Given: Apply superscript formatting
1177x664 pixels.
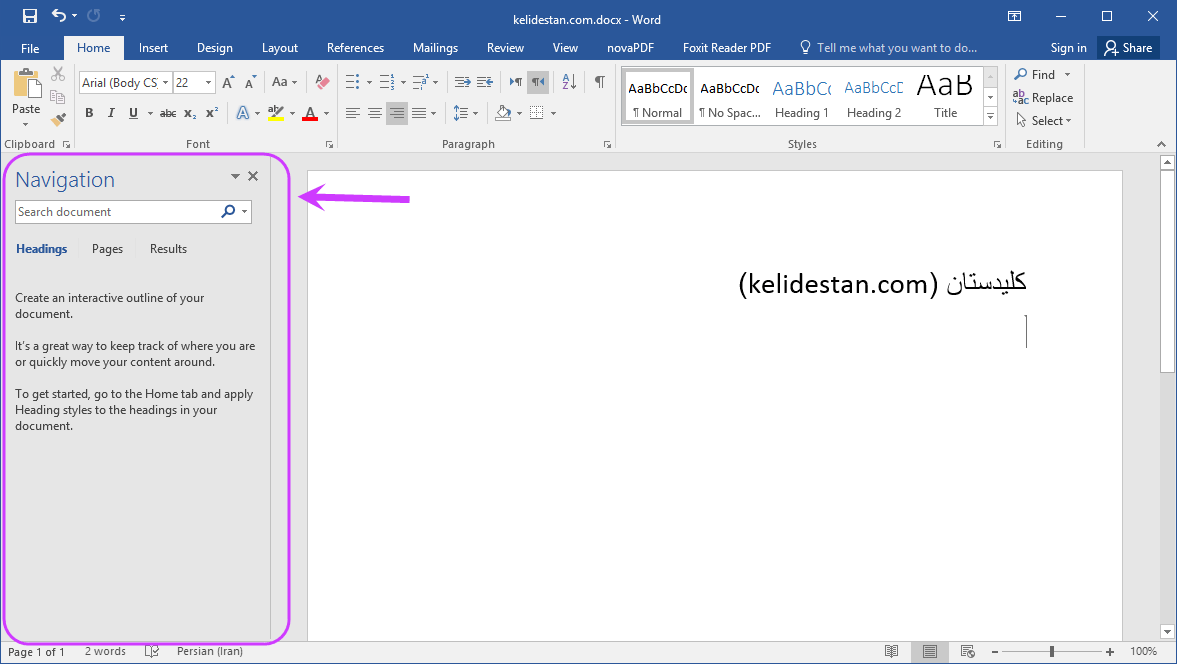Looking at the screenshot, I should point(212,113).
